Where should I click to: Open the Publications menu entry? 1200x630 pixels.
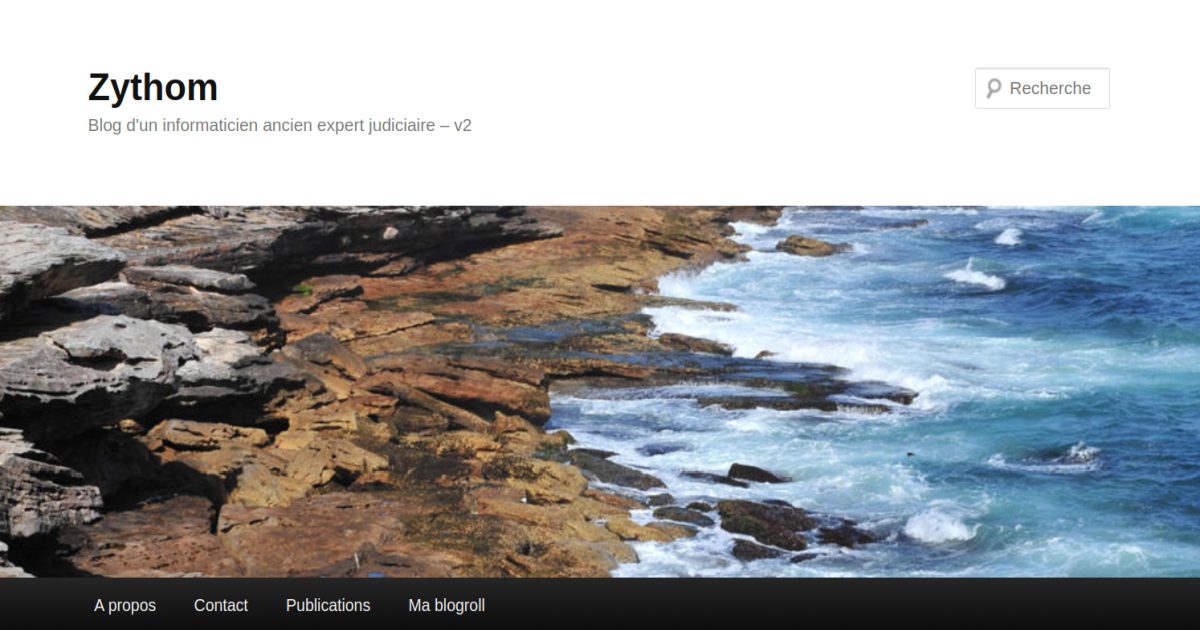(328, 605)
